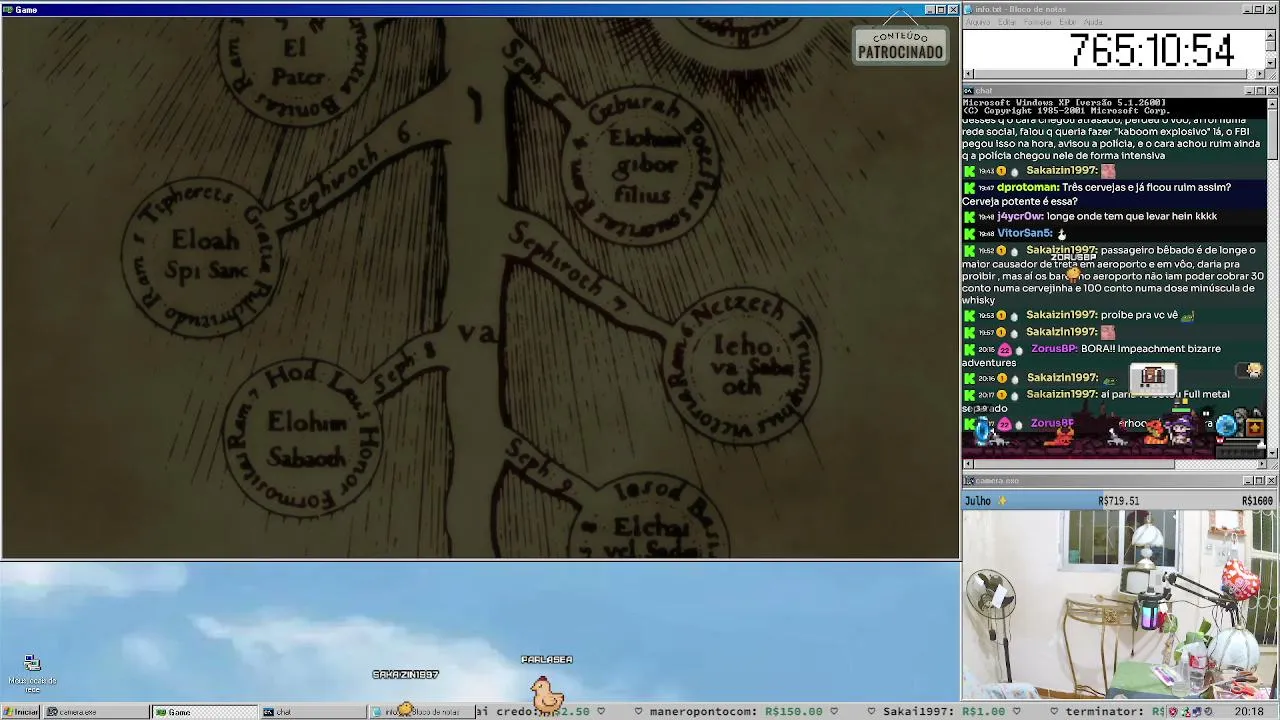Image resolution: width=1280 pixels, height=720 pixels.
Task: Minimize the Game window
Action: [930, 10]
